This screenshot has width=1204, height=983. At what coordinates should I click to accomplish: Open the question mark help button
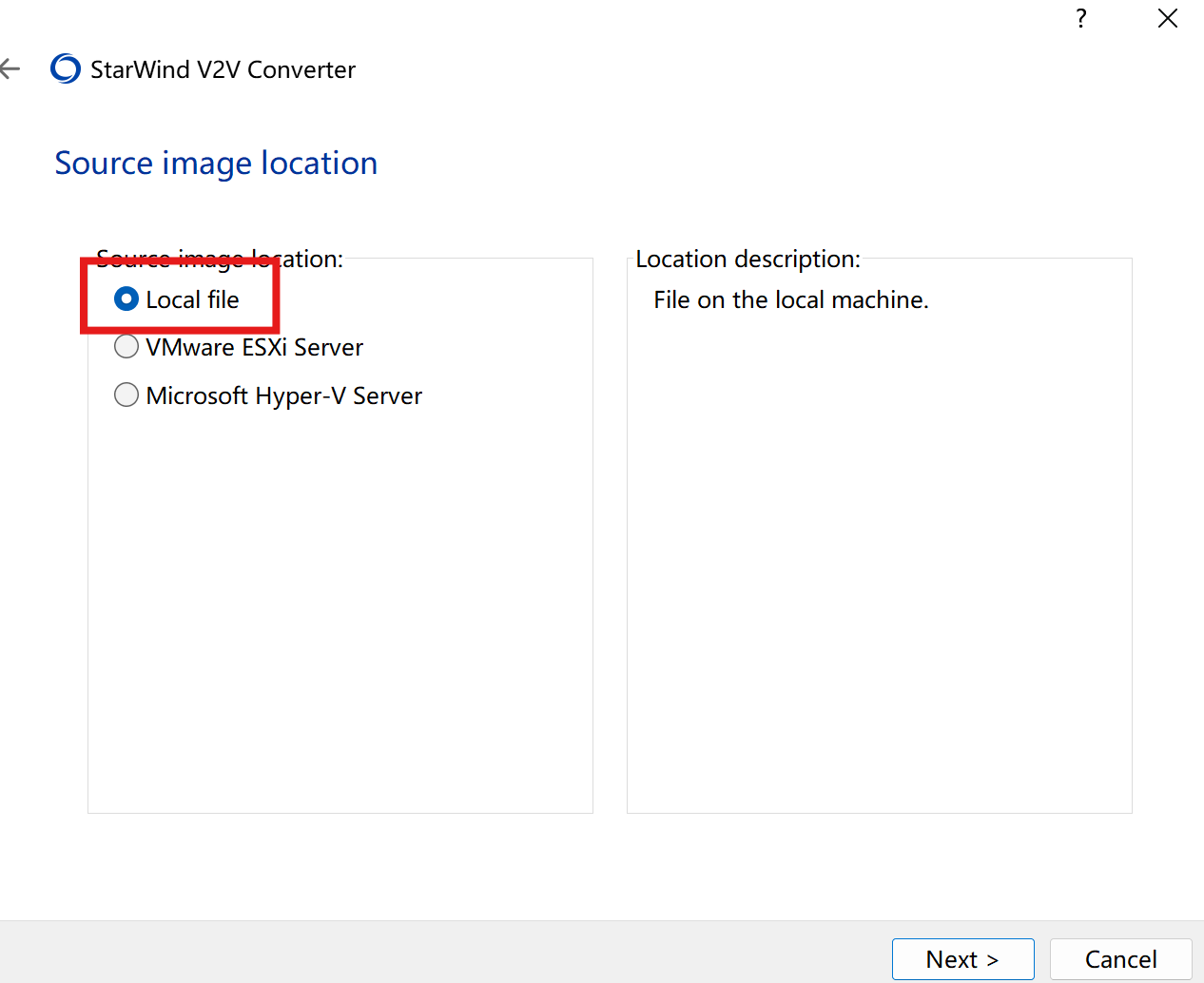1081,18
